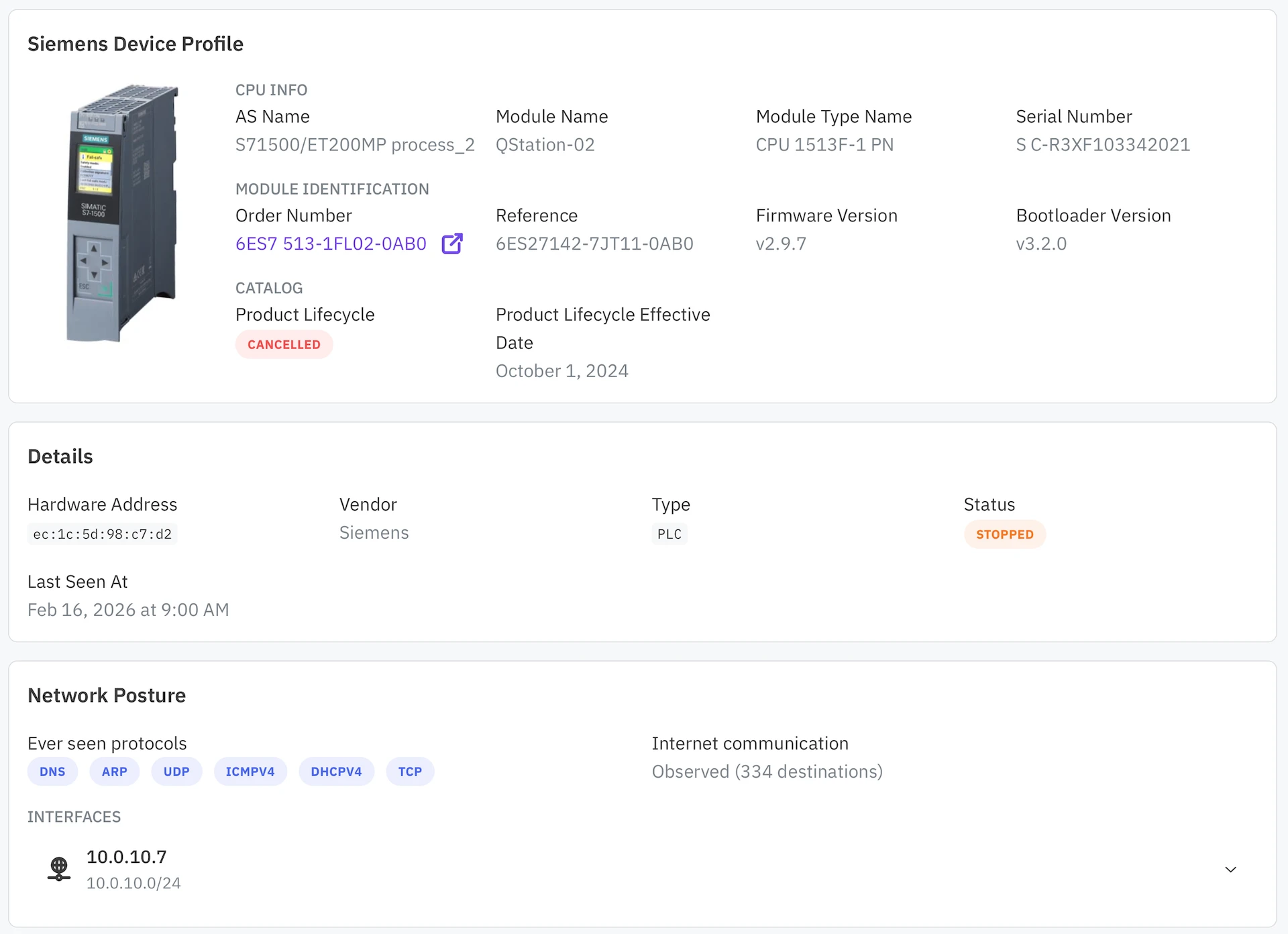Select the DHCPV4 protocol badge
The image size is (1288, 934).
click(336, 771)
